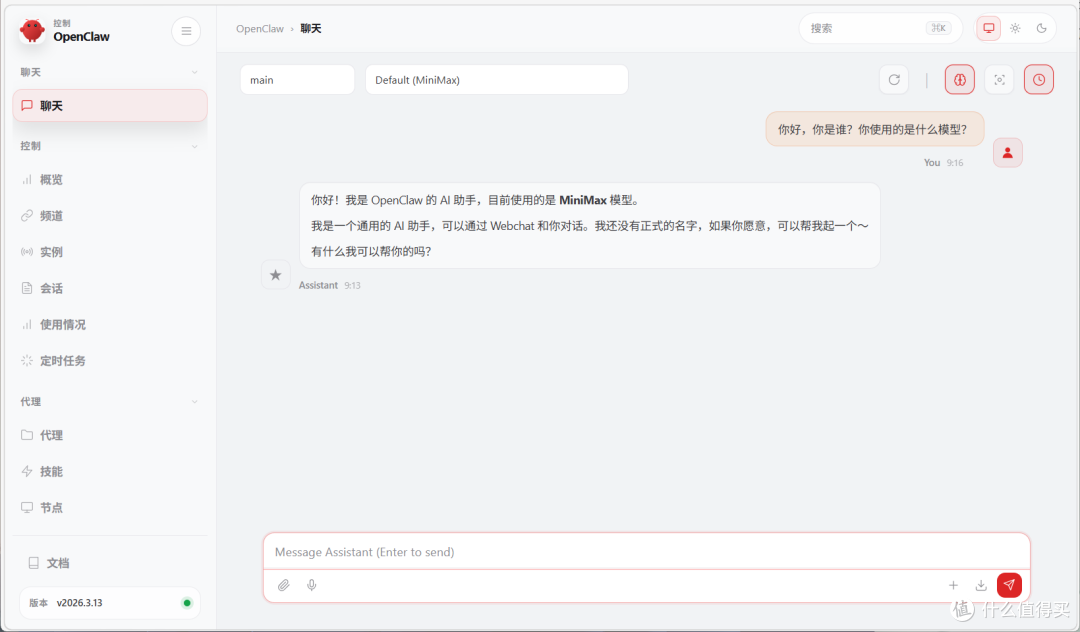Screen dimensions: 1080x632
Task: Open 使用情况 usage page
Action: 110,324
